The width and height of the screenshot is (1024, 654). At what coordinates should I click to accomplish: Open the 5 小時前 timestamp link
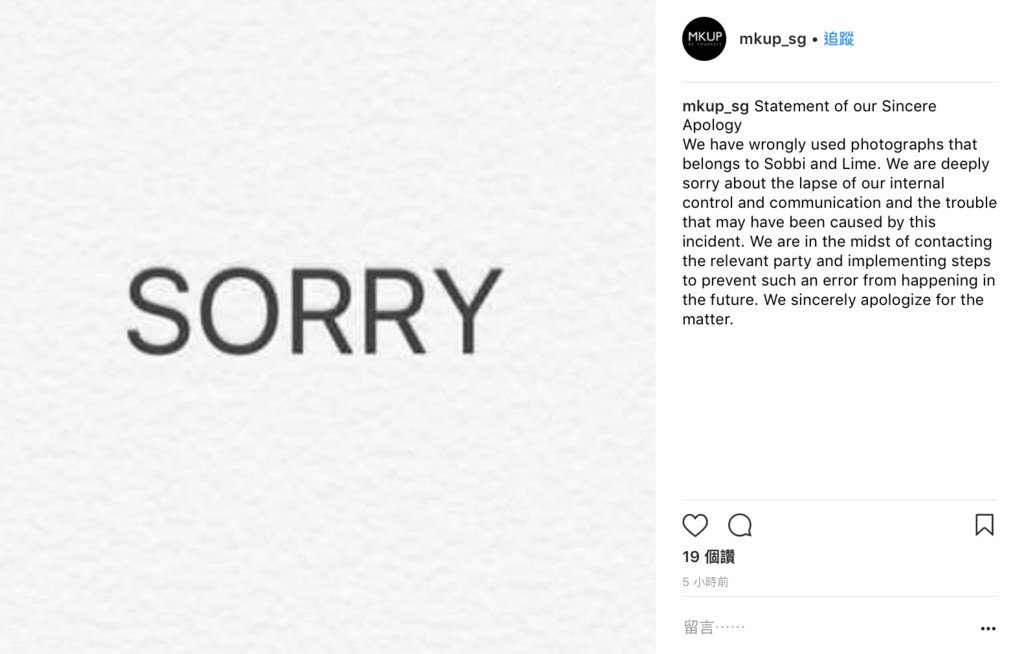coord(705,581)
